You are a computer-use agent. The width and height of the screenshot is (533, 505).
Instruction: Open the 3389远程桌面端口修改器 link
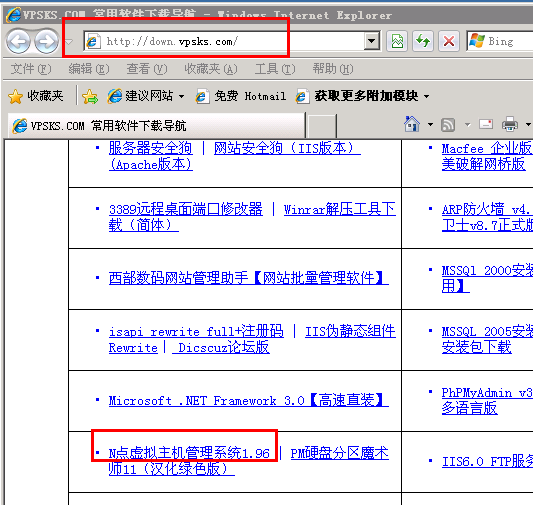[186, 209]
